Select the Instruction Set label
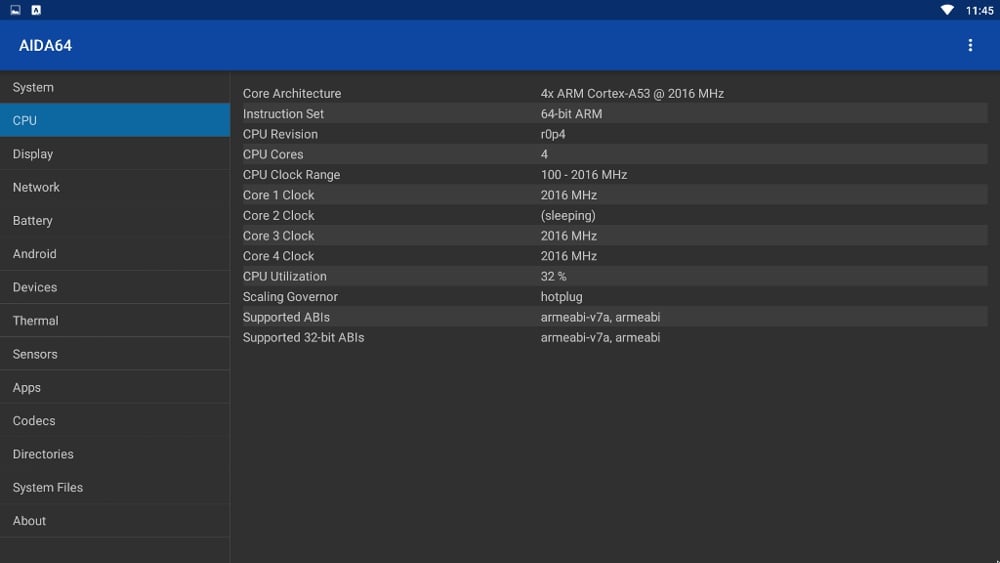 point(283,113)
